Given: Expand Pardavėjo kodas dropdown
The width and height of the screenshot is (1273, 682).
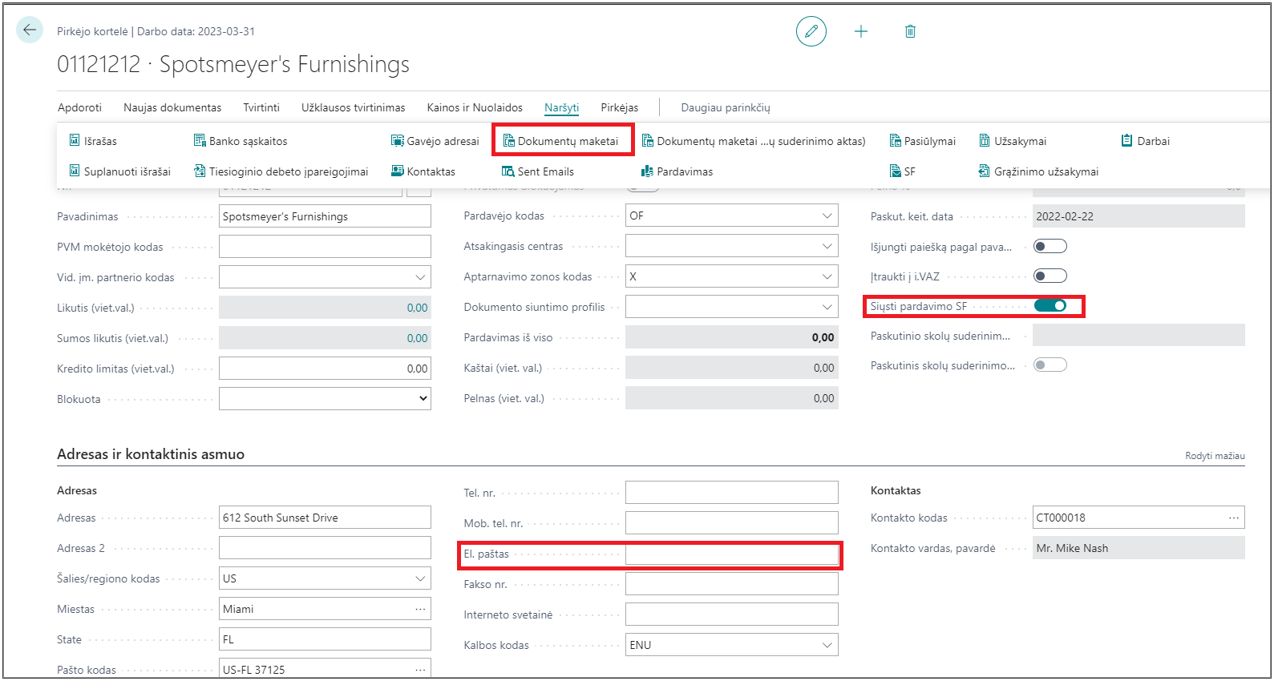Looking at the screenshot, I should pyautogui.click(x=827, y=216).
